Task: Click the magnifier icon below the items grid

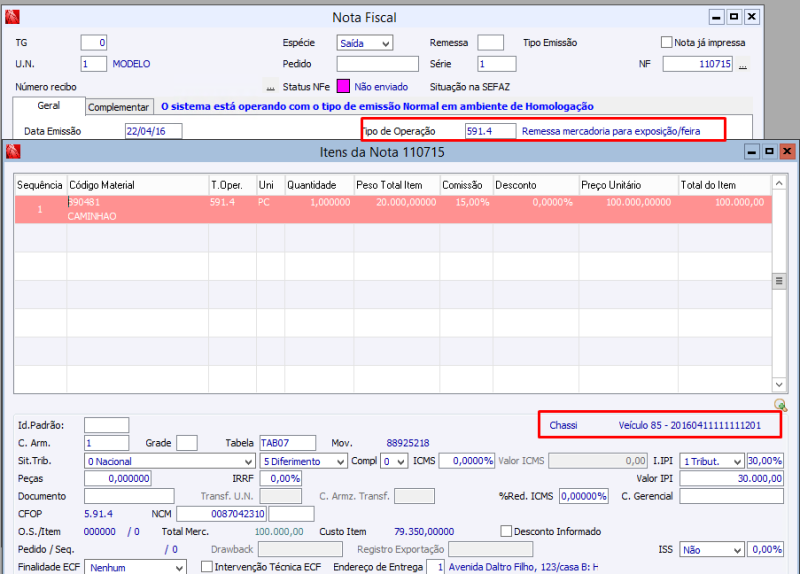Action: coord(780,405)
